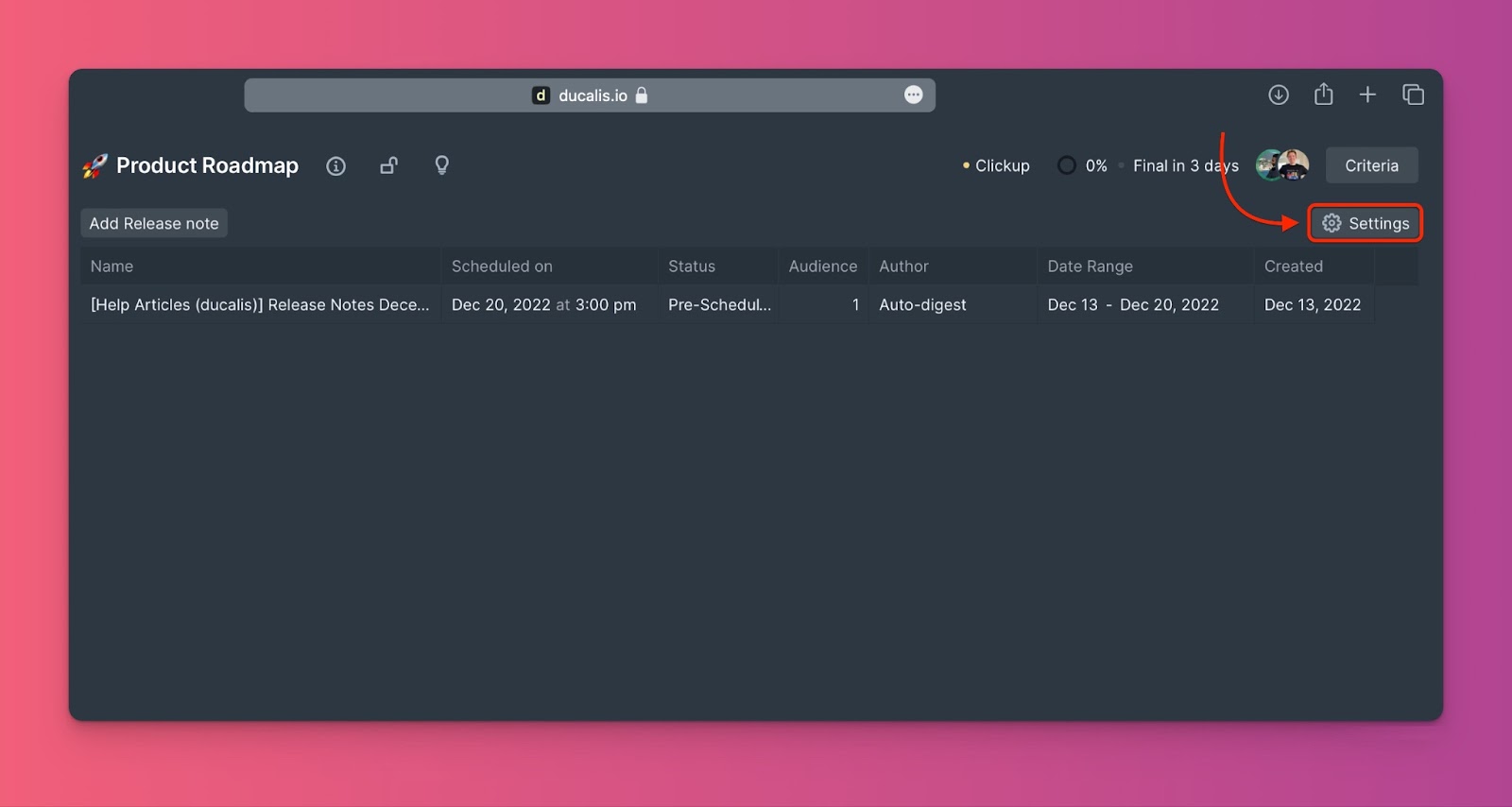Open the Help Articles Release Notes row
This screenshot has height=807, width=1512.
(x=260, y=304)
